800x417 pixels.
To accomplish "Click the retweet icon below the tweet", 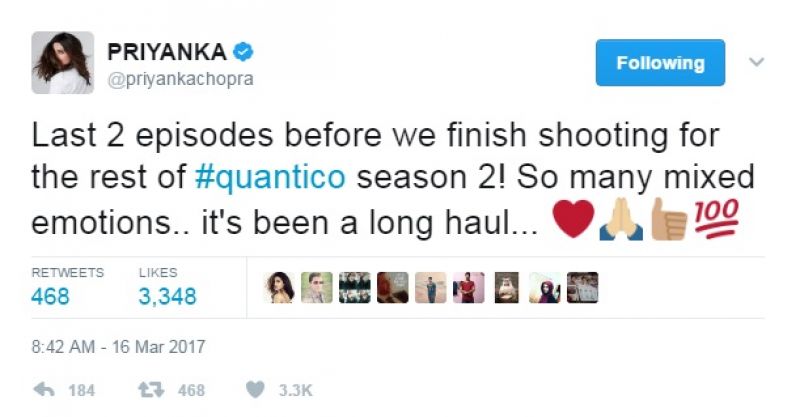I will click(152, 390).
